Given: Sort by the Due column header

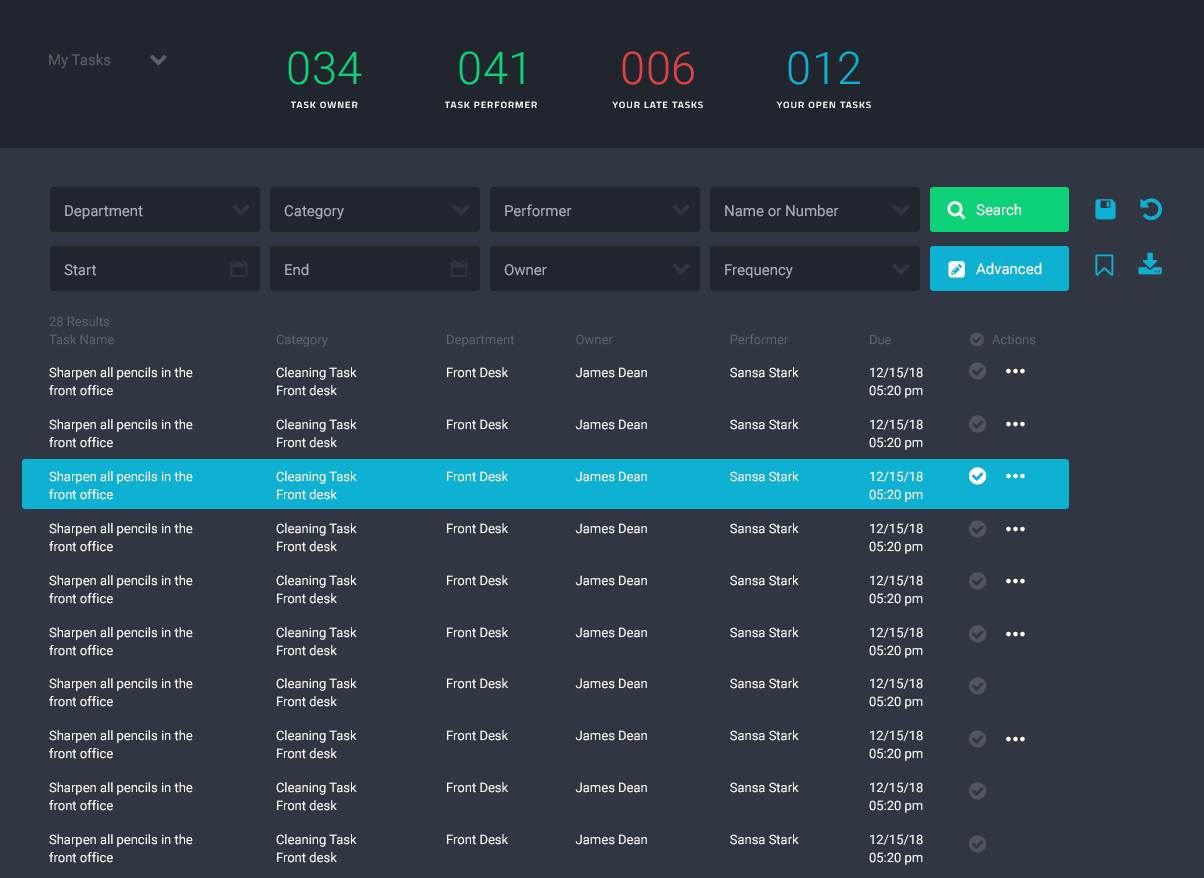Looking at the screenshot, I should tap(880, 340).
